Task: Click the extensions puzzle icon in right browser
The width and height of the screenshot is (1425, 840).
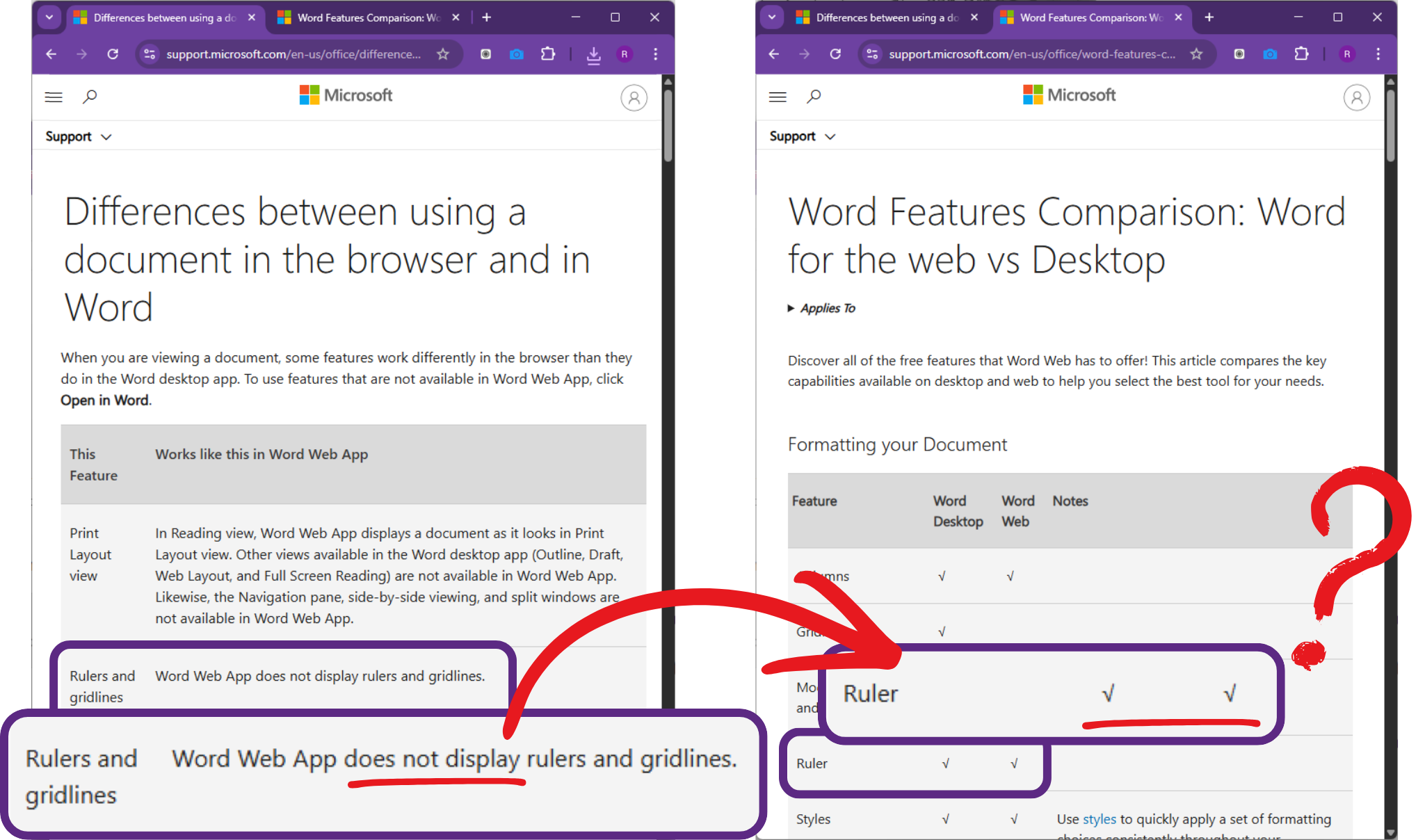Action: [1301, 54]
